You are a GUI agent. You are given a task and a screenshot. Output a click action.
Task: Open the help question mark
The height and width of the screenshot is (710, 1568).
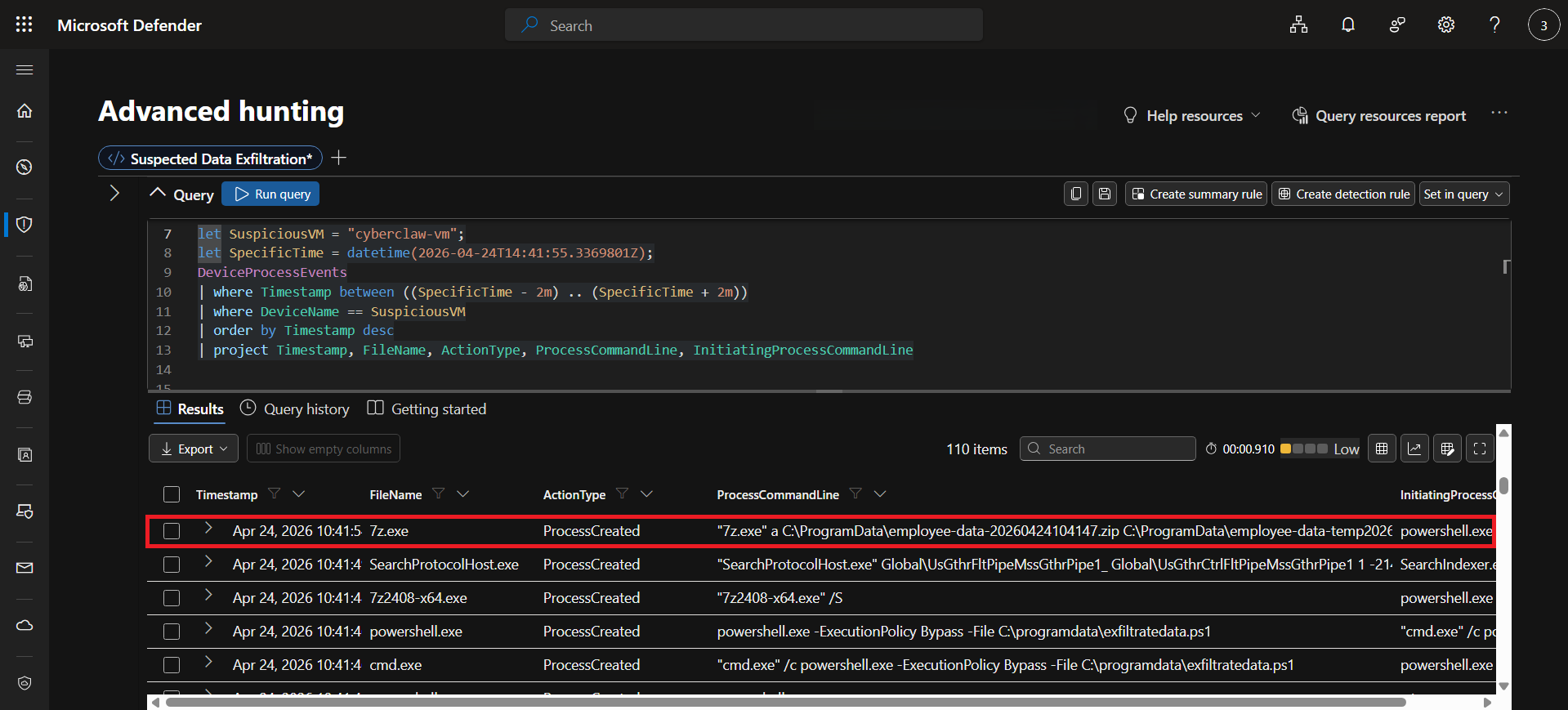1494,25
